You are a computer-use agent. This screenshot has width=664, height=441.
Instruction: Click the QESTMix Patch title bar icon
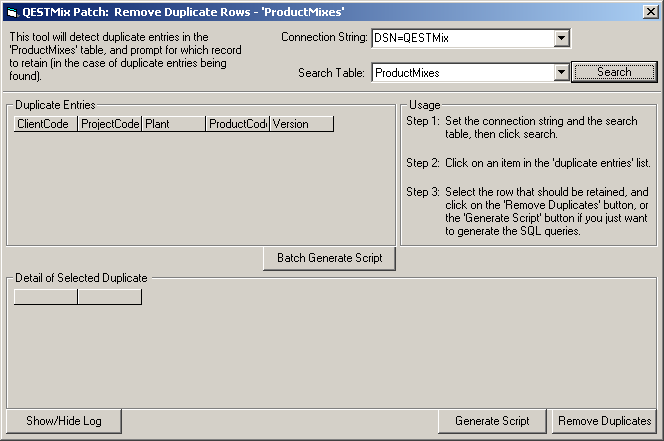point(11,11)
